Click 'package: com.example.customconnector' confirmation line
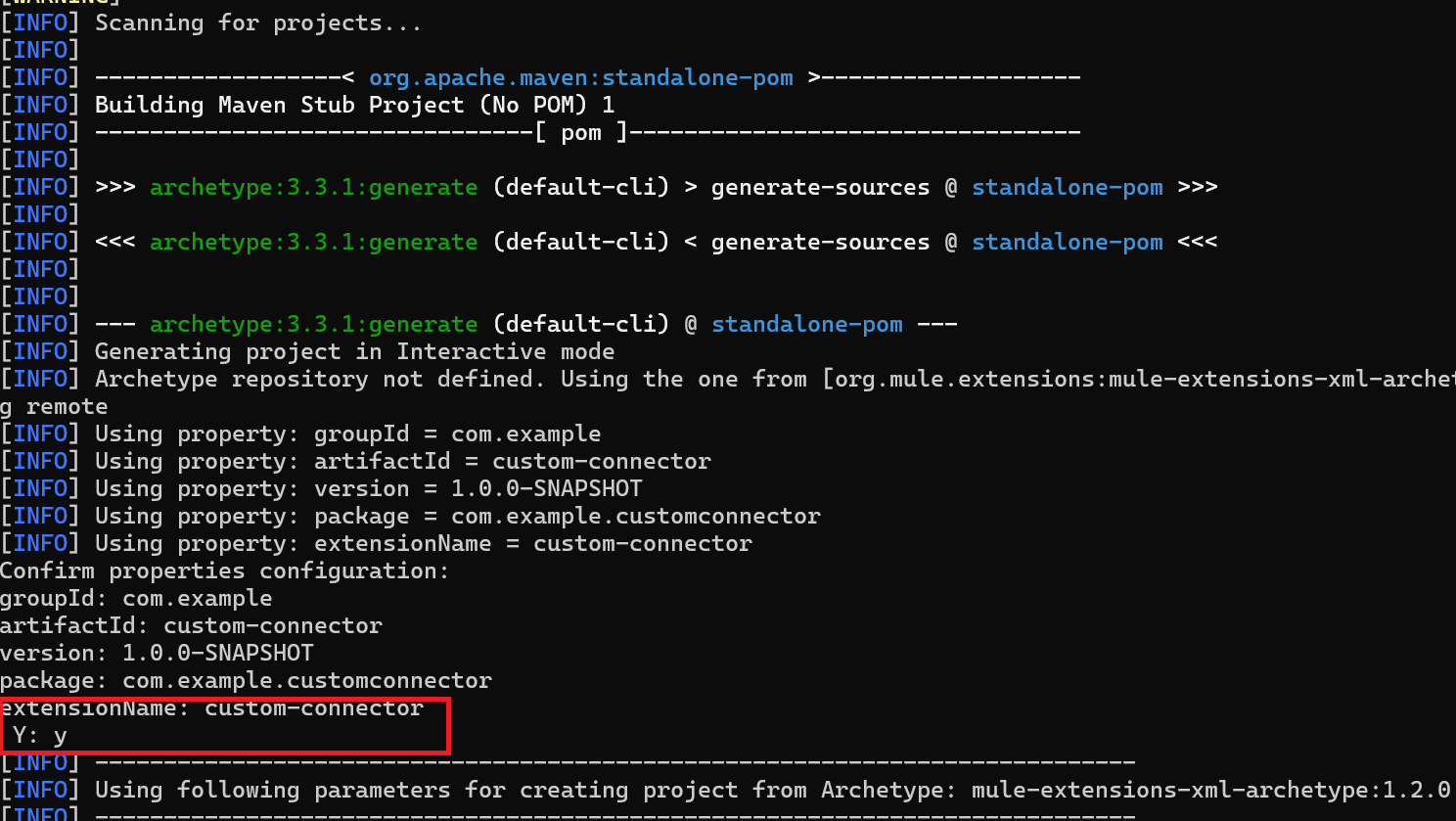The height and width of the screenshot is (821, 1456). (x=246, y=680)
